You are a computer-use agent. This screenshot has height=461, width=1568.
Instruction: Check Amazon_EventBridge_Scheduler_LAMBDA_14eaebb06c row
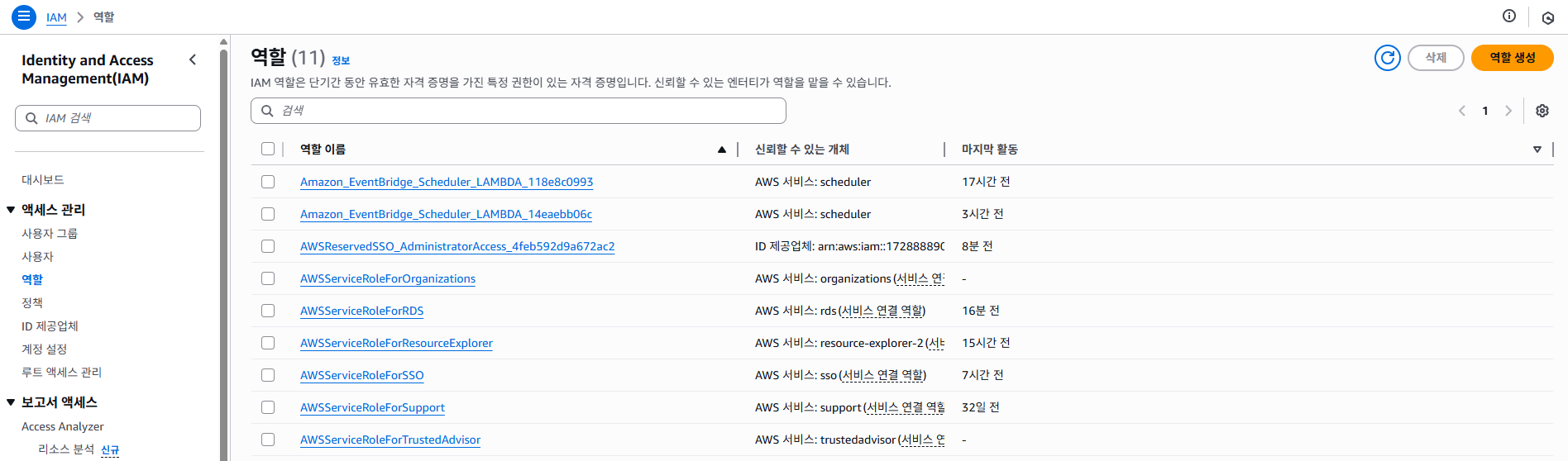coord(268,214)
